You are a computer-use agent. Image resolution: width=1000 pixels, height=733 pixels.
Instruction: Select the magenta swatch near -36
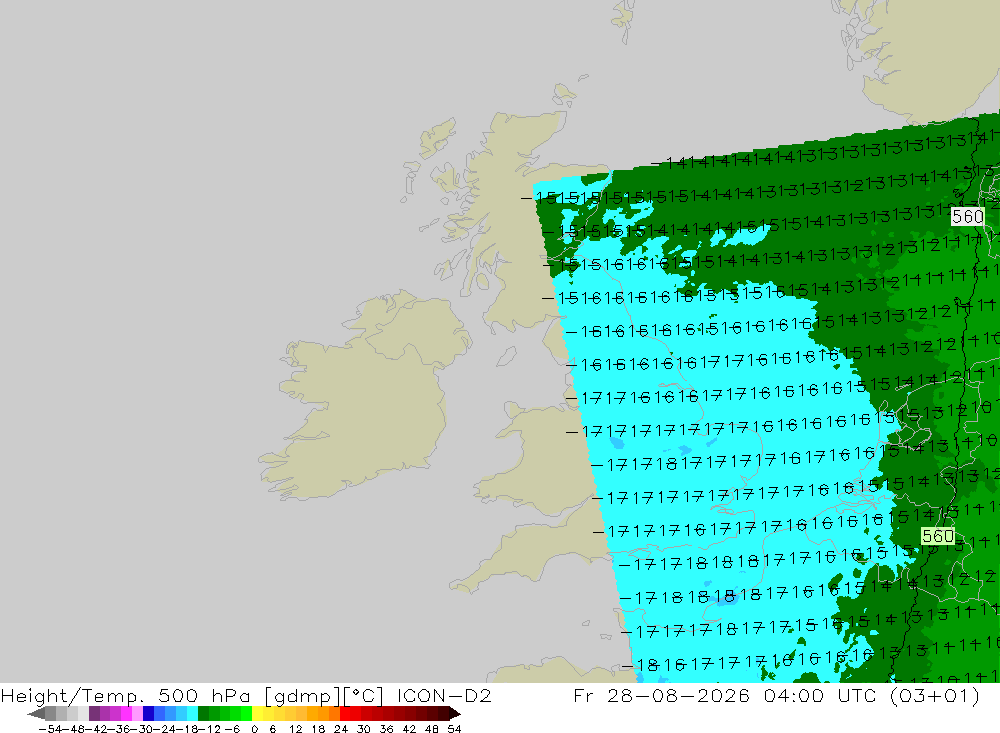pos(126,713)
